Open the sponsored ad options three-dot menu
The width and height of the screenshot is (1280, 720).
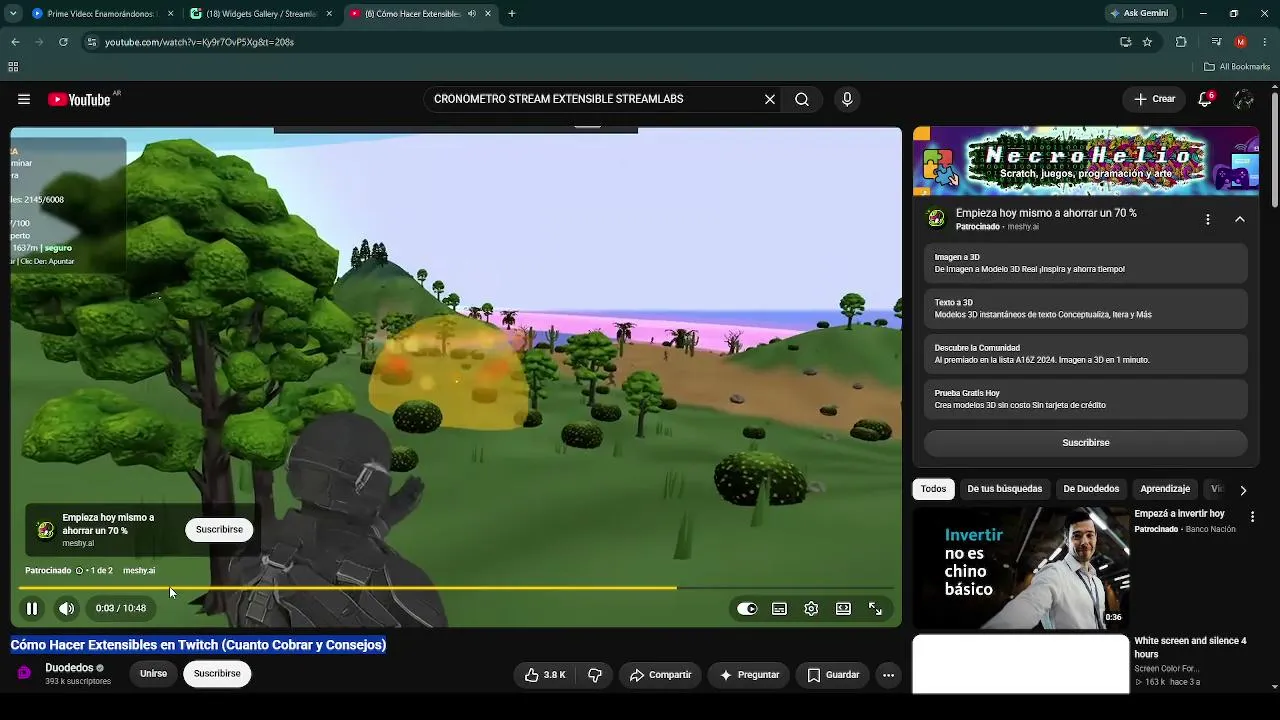pyautogui.click(x=1207, y=219)
